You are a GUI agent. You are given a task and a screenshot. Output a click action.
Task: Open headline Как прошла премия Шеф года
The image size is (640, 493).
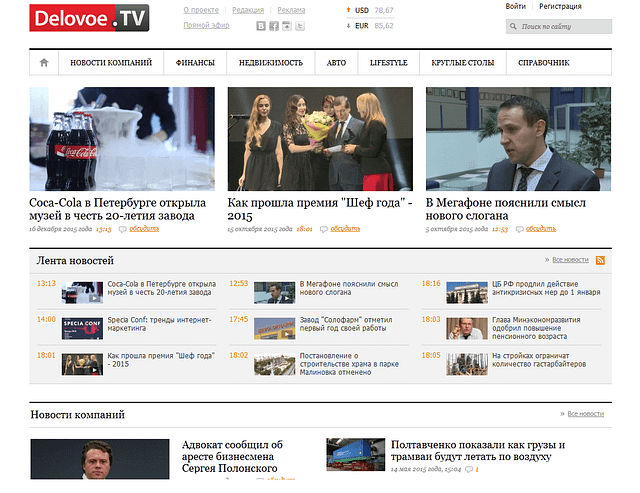pos(320,209)
